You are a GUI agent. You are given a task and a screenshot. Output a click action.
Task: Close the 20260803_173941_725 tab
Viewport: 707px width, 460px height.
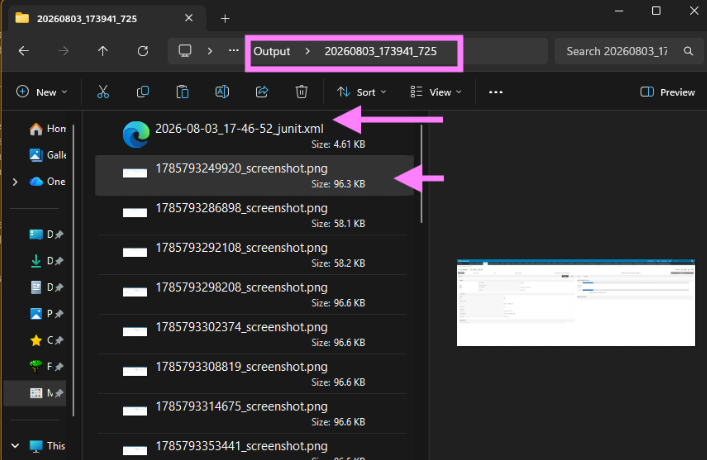click(x=189, y=18)
